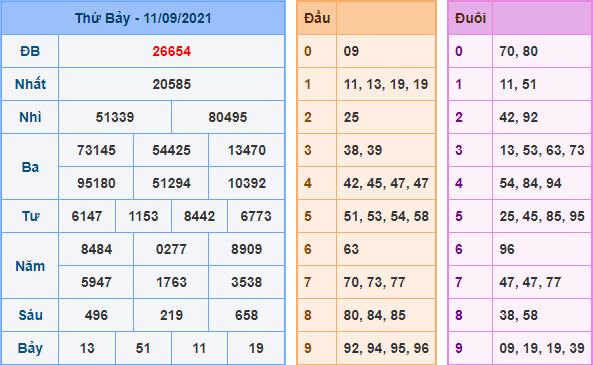The image size is (593, 365).
Task: Select Đầu row value '42, 45, 47, 47'
Action: [x=386, y=183]
